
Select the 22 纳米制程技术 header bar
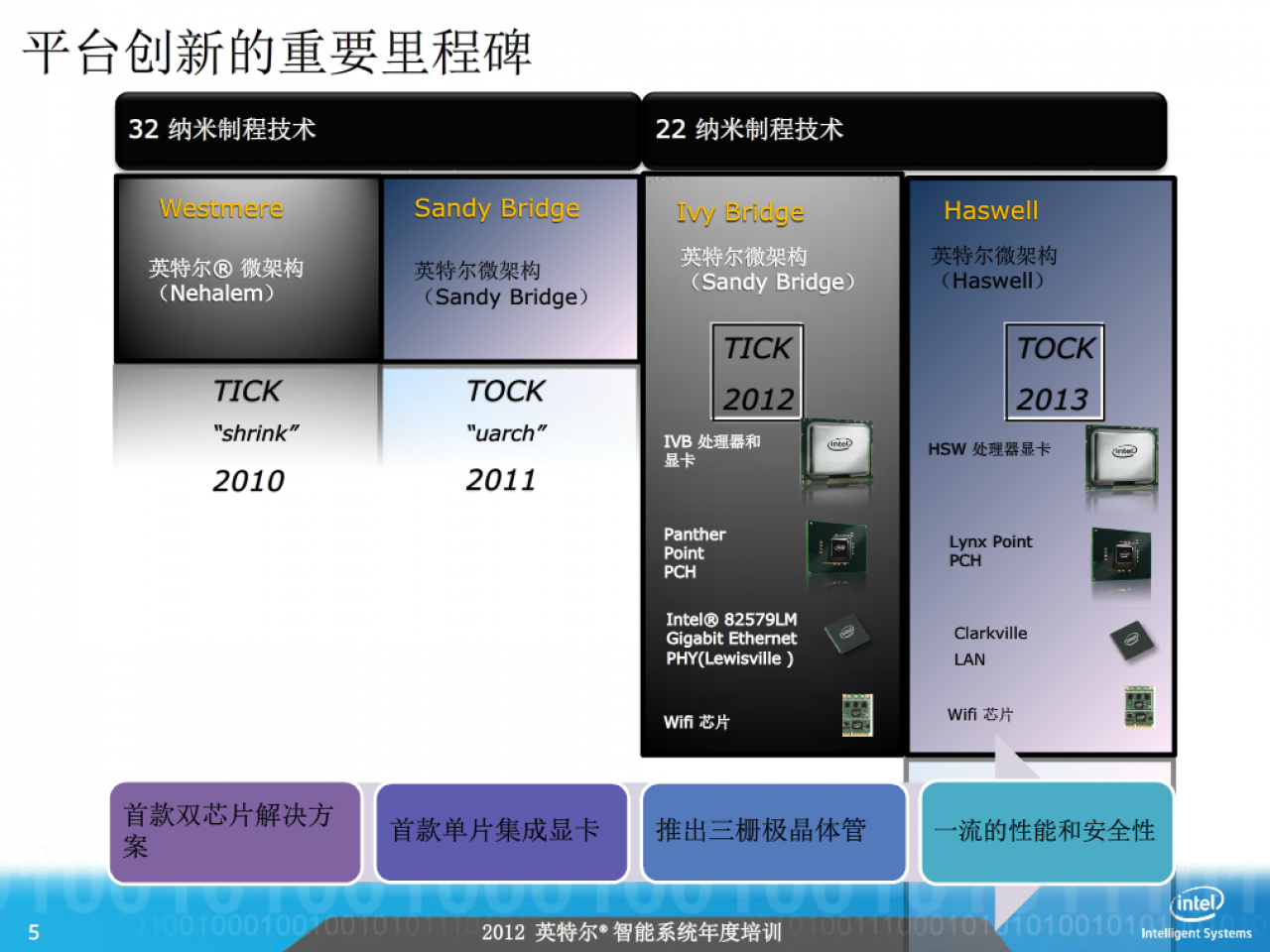click(904, 130)
